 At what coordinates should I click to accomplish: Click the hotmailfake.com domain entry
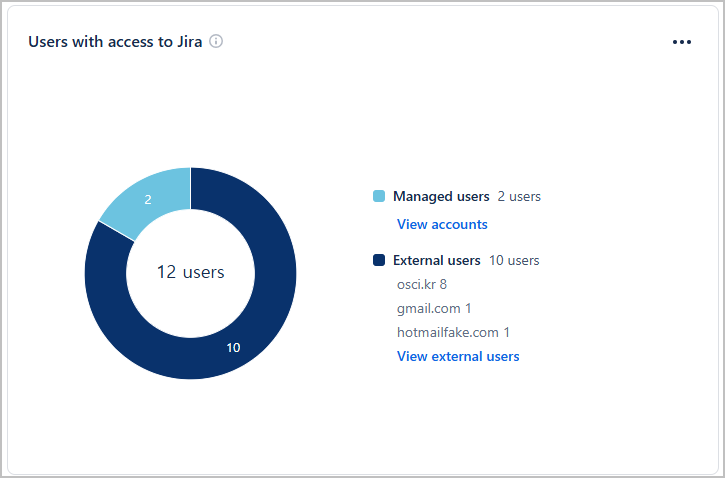pyautogui.click(x=448, y=332)
